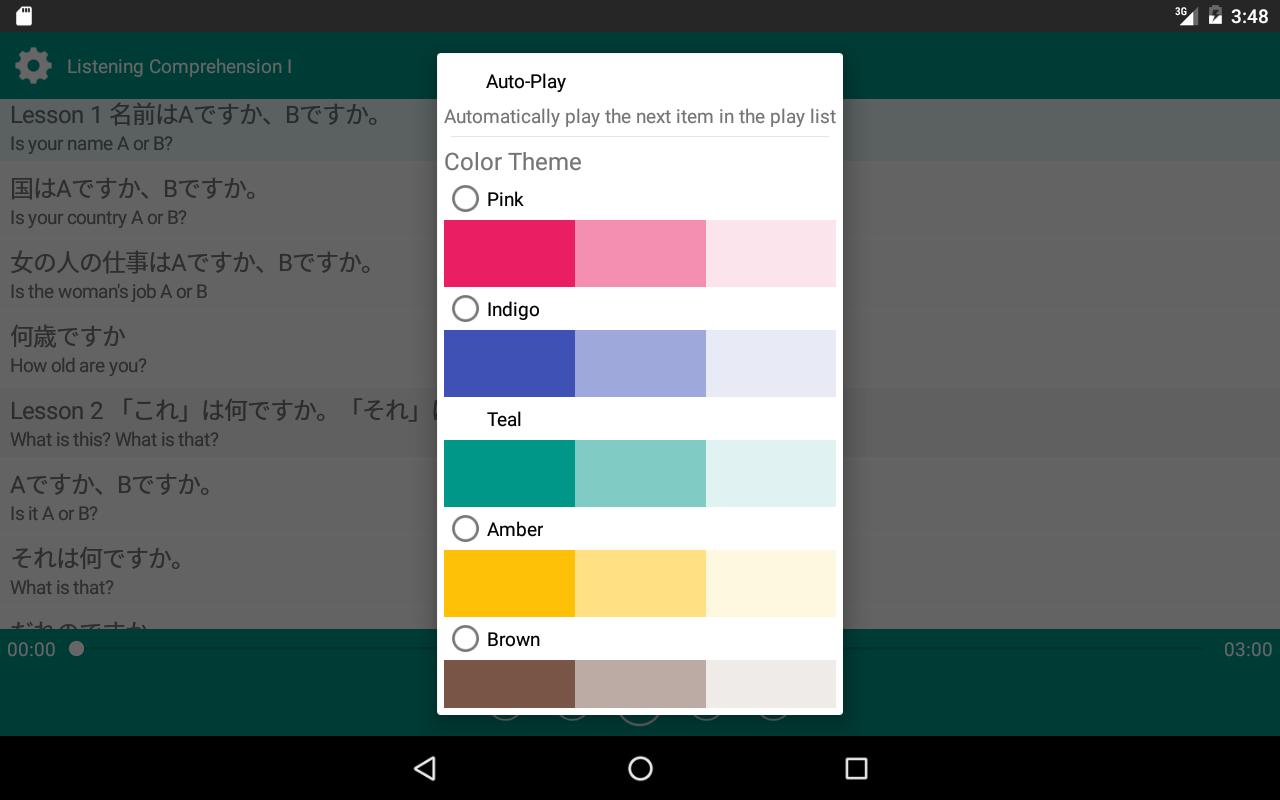Click the 00:00 elapsed time label

[31, 650]
